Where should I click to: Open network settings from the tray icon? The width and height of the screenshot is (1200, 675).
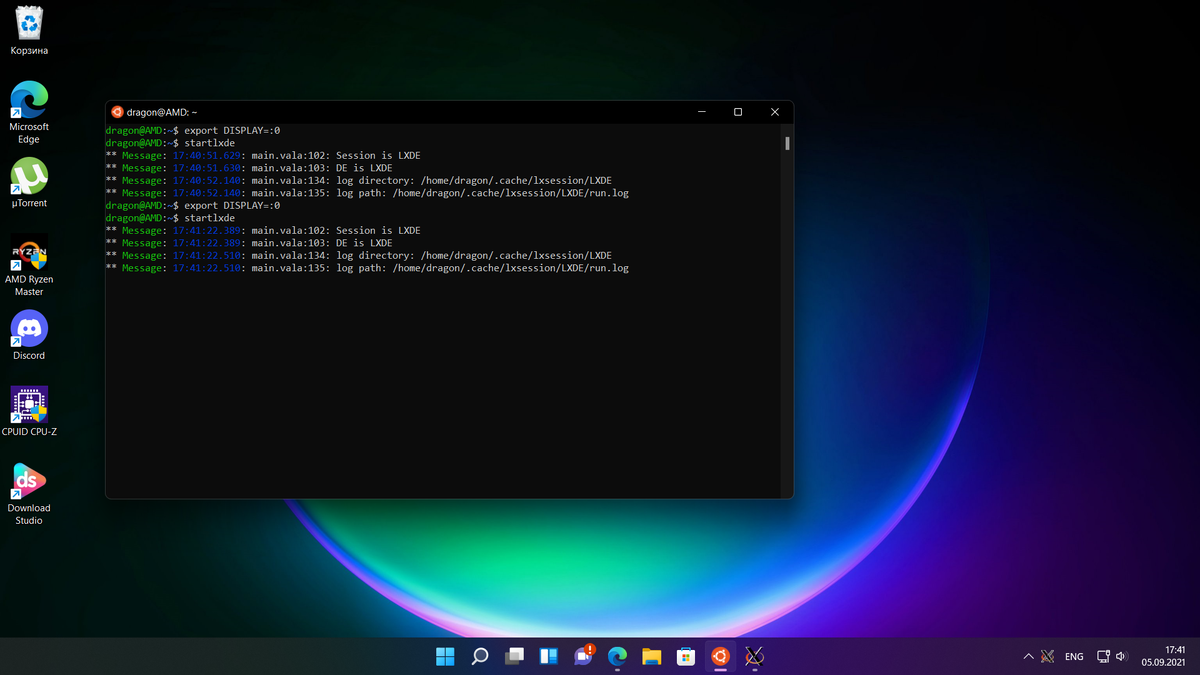(x=1103, y=657)
